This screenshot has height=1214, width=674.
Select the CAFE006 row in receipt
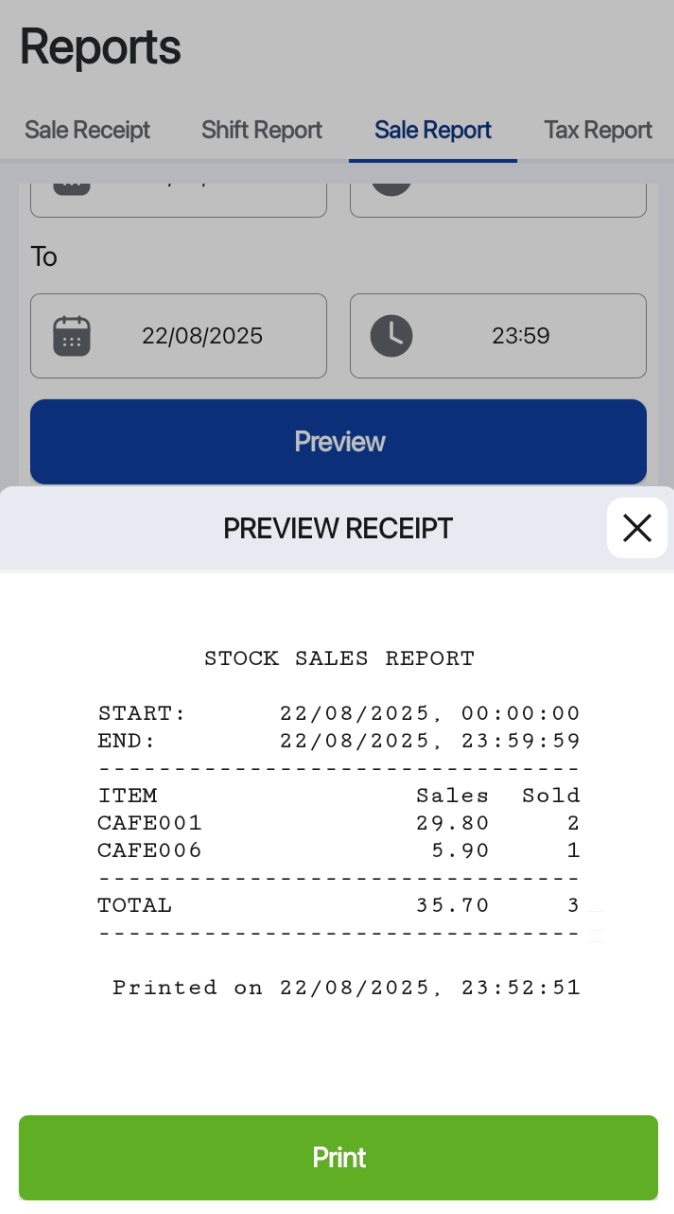(338, 851)
